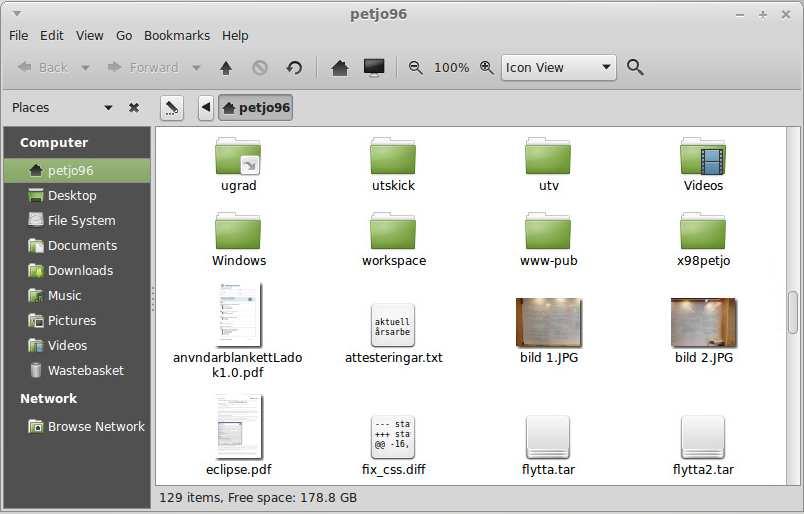This screenshot has height=514, width=804.
Task: Reload the current folder
Action: 294,68
